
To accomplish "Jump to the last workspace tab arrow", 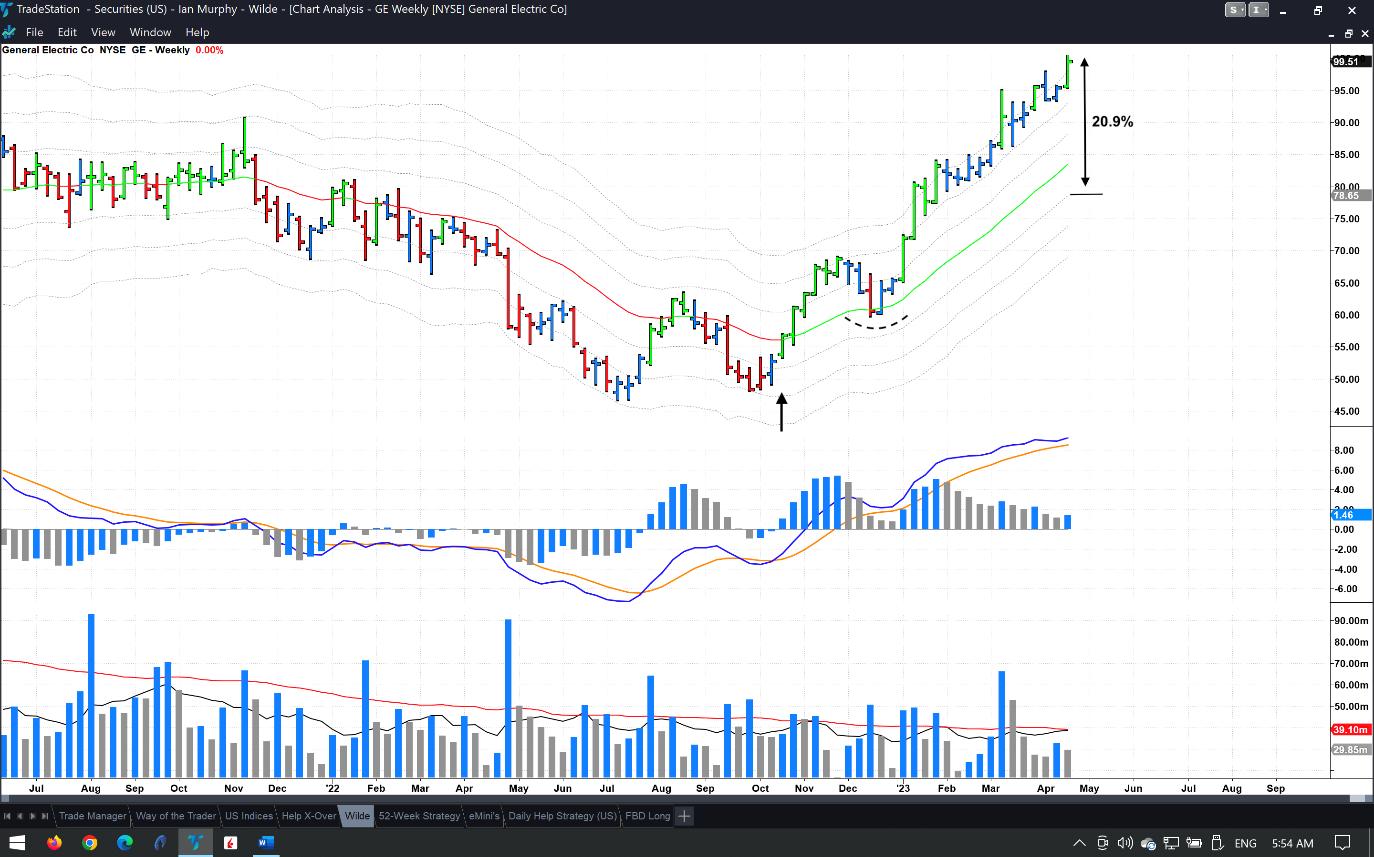I will (x=45, y=816).
